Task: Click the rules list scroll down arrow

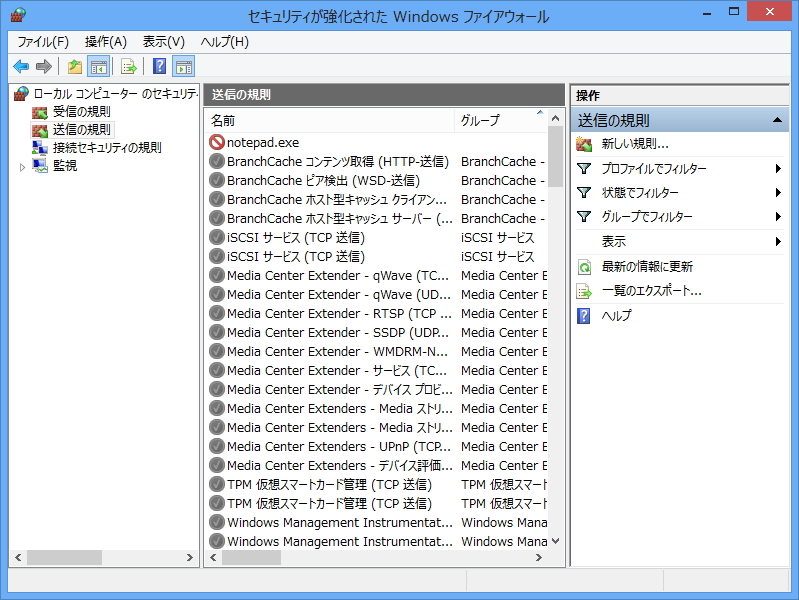Action: pyautogui.click(x=555, y=541)
